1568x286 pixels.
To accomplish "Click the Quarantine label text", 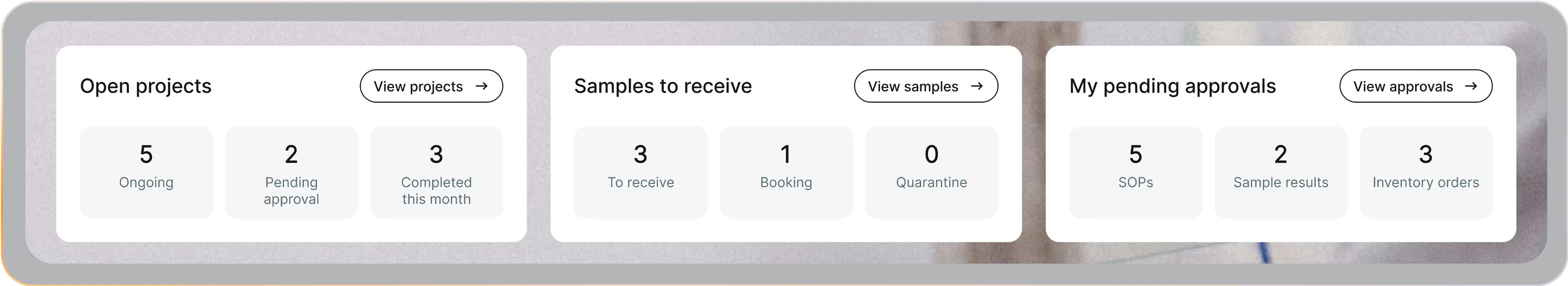I will click(931, 183).
